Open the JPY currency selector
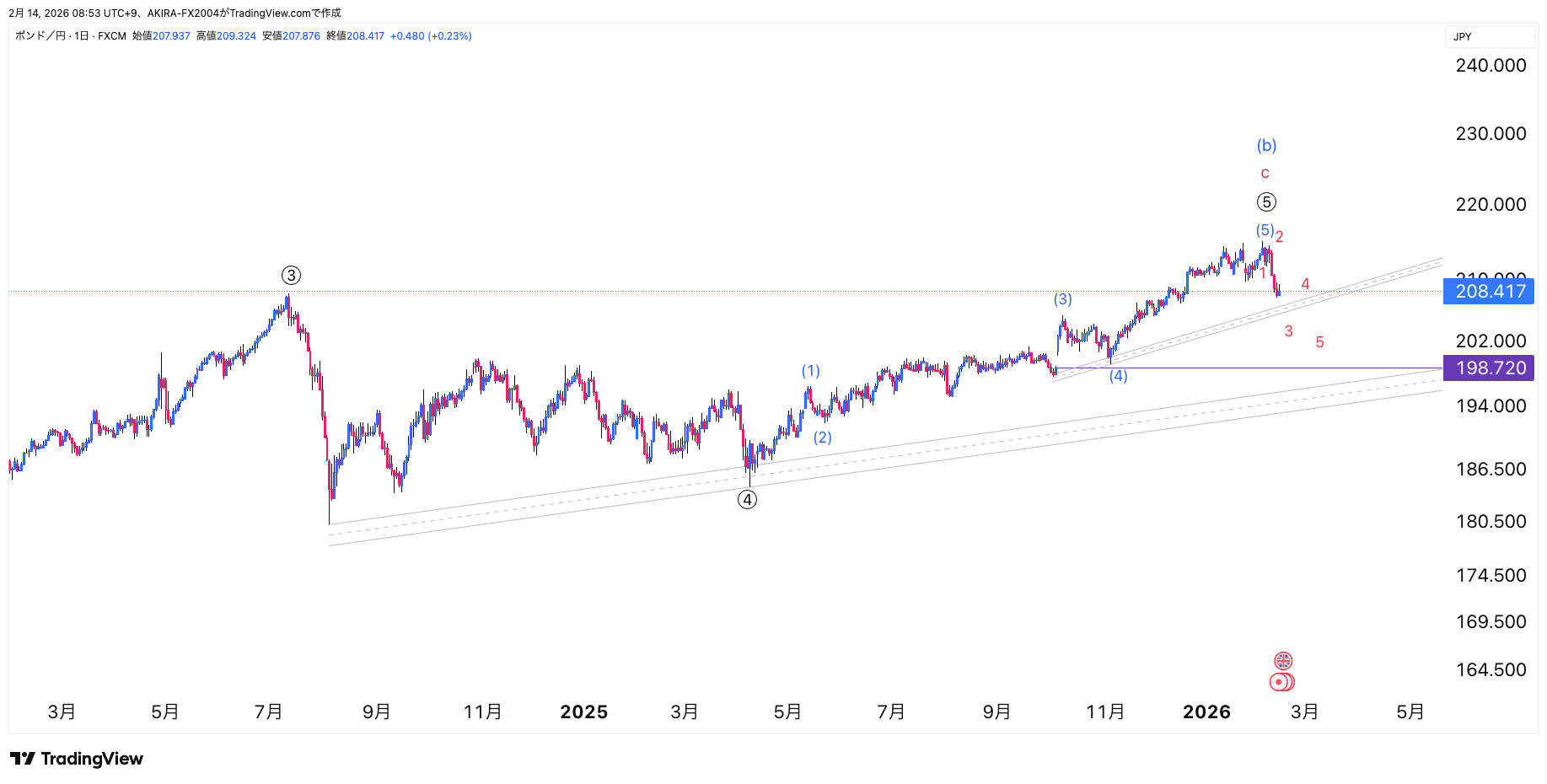1547x784 pixels. [1488, 37]
